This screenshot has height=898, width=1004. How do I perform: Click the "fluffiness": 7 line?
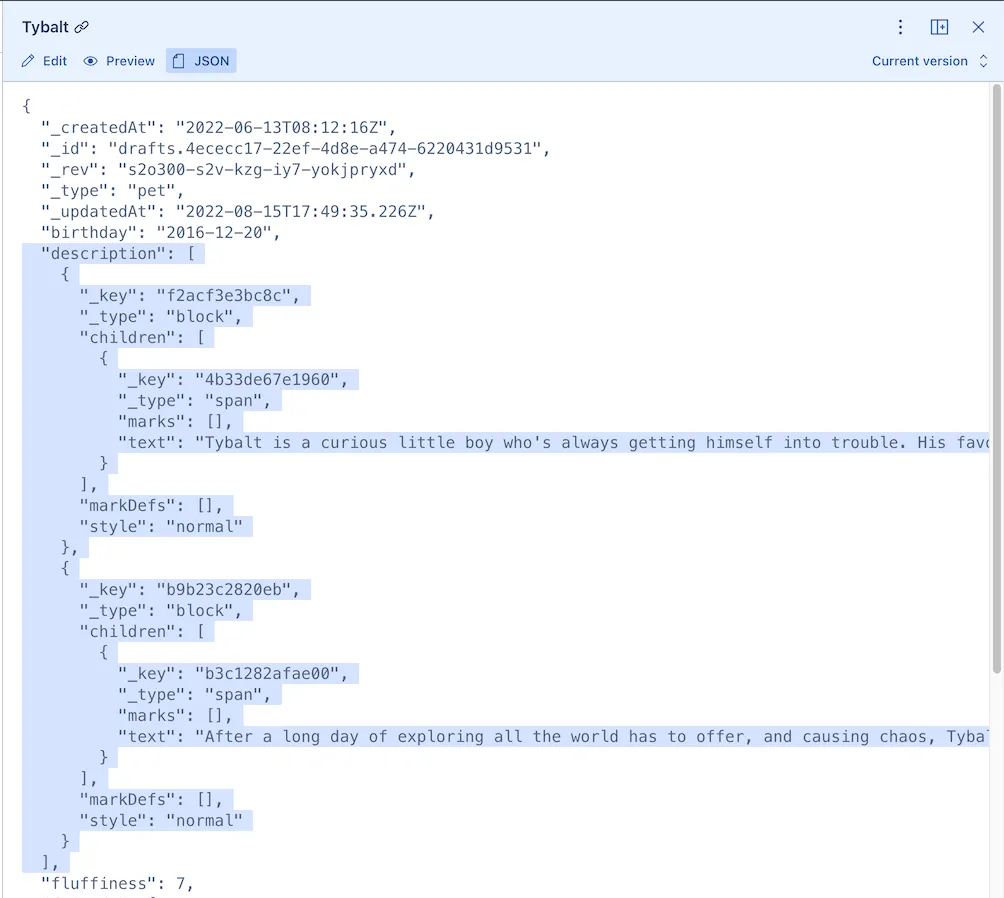(x=116, y=883)
